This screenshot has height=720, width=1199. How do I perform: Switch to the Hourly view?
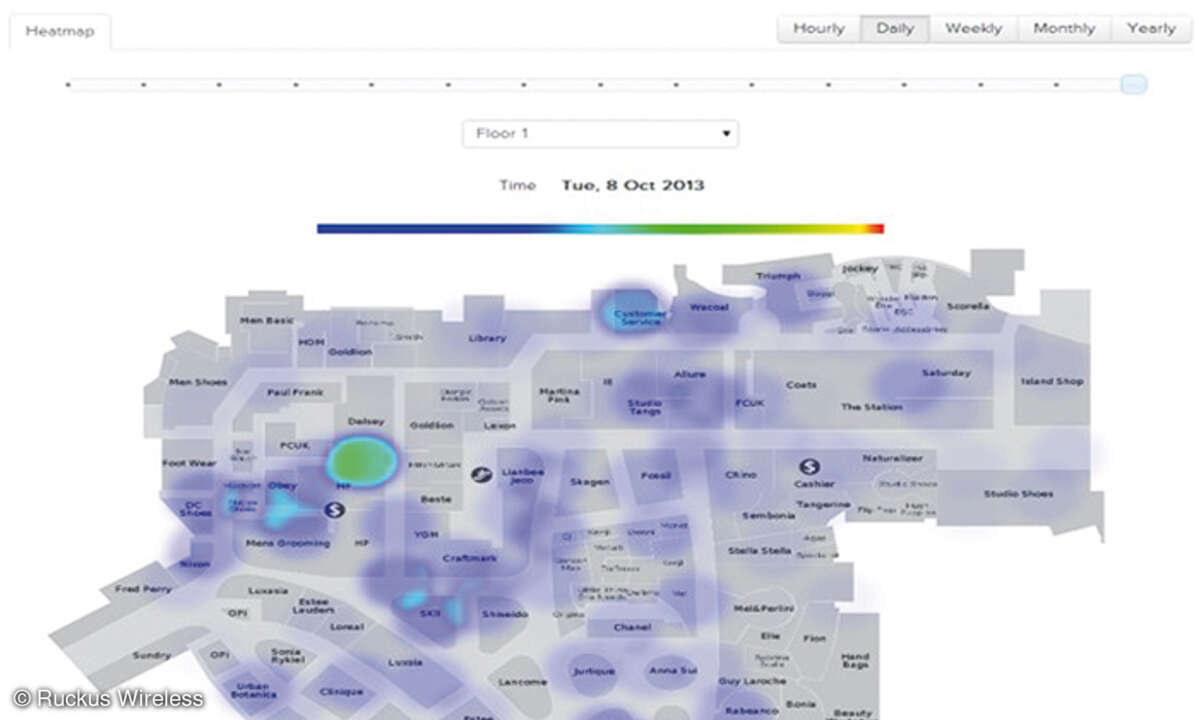819,28
